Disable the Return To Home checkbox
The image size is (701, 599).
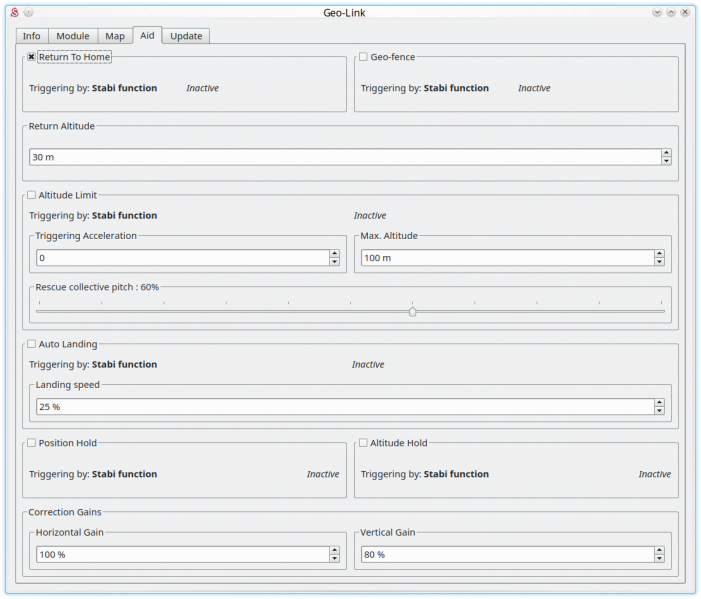point(32,57)
